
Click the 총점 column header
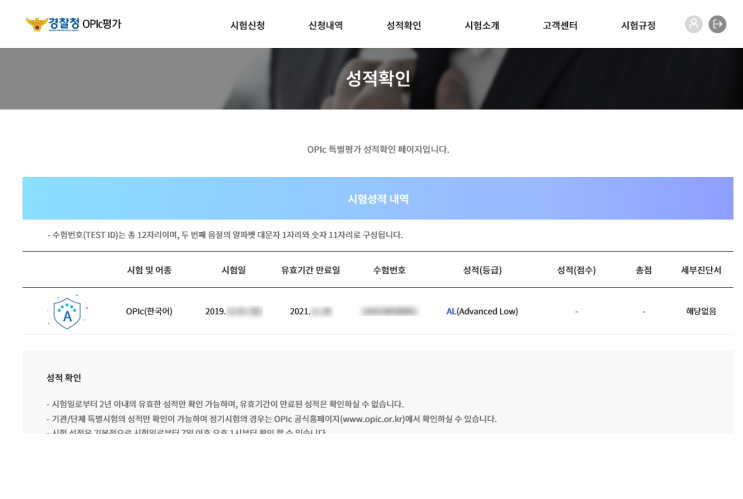coord(643,270)
